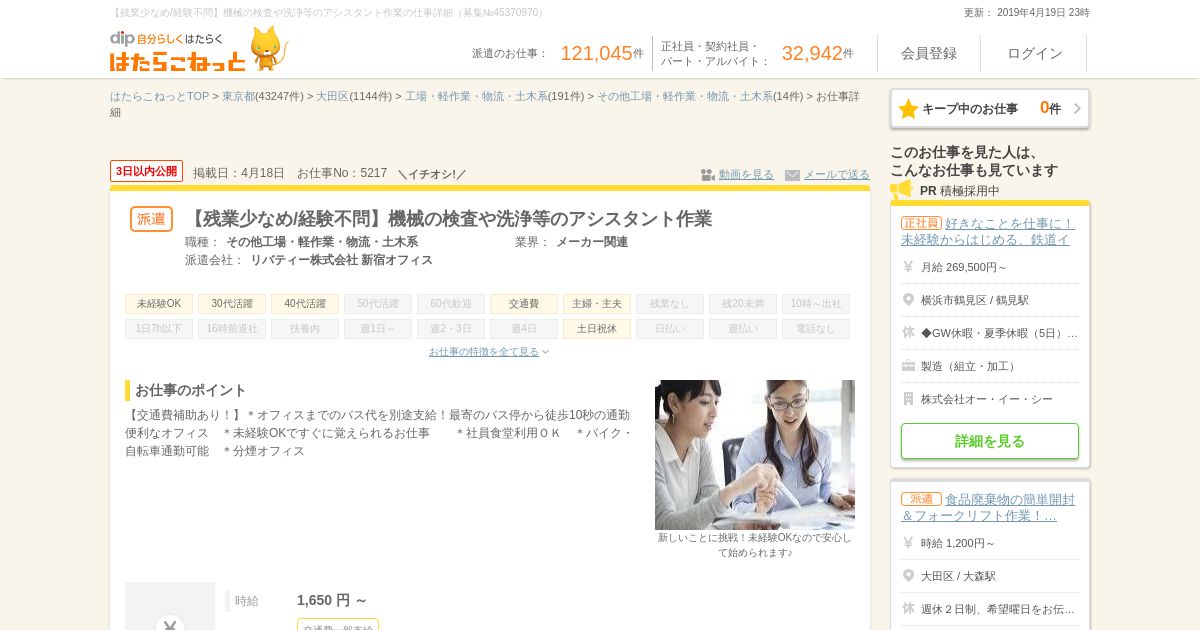The height and width of the screenshot is (630, 1200).
Task: Click the job title 【残業少なめ/経験不問】
Action: point(449,218)
